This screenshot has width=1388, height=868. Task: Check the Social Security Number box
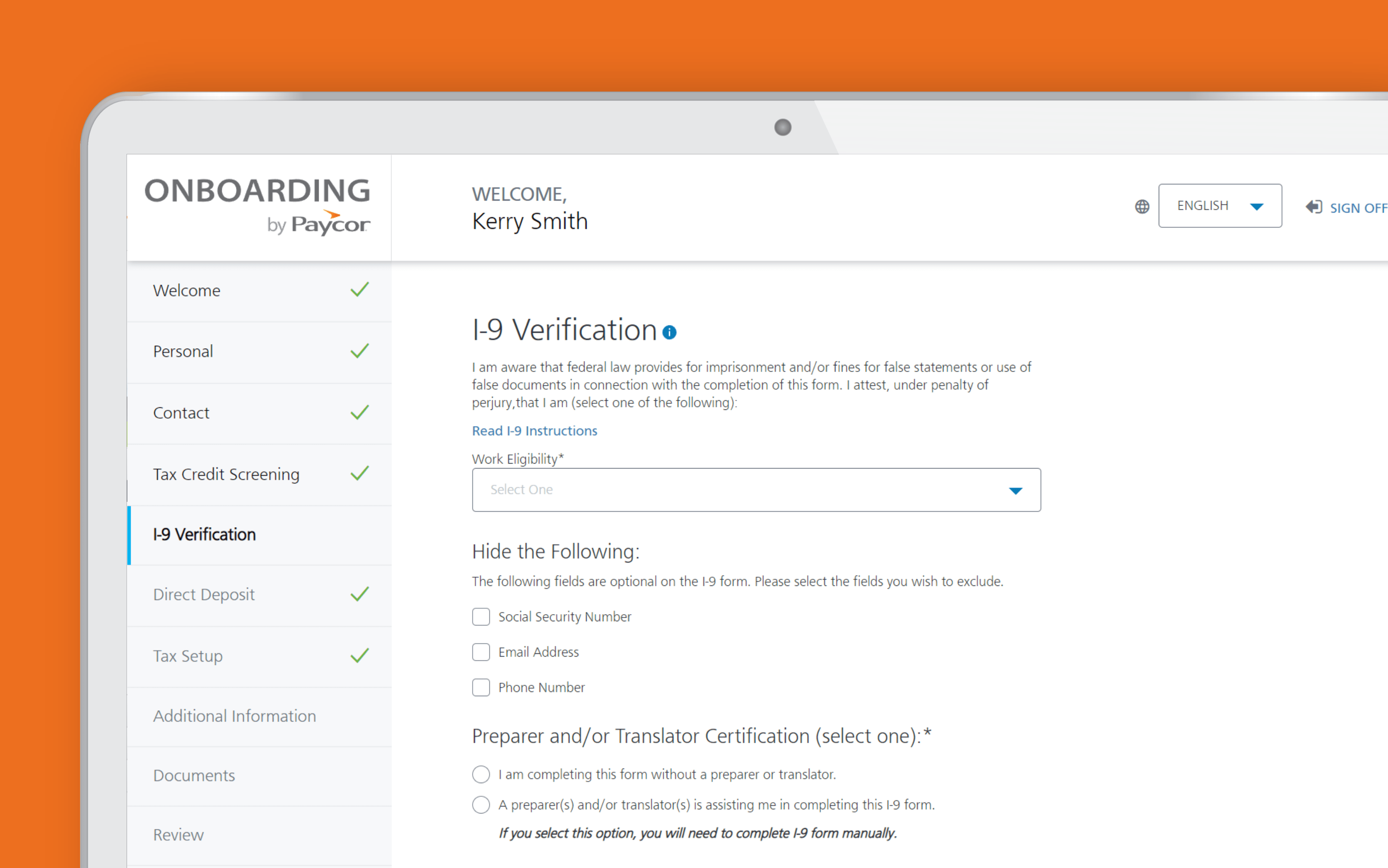(x=481, y=617)
